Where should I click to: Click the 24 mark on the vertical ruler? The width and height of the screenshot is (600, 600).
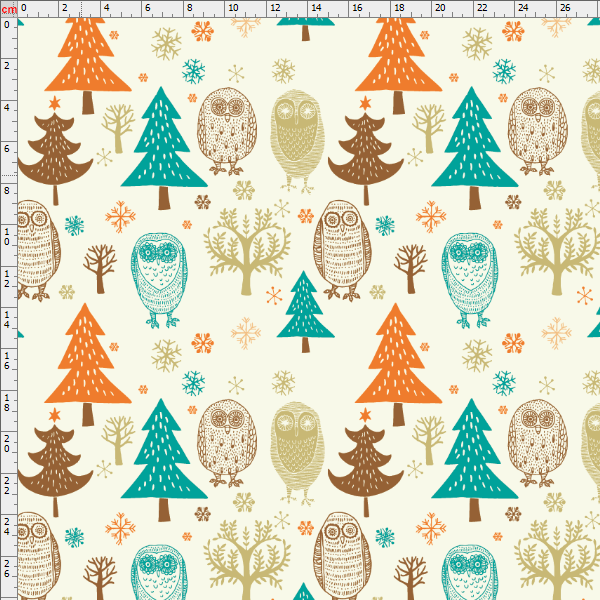[x=7, y=526]
